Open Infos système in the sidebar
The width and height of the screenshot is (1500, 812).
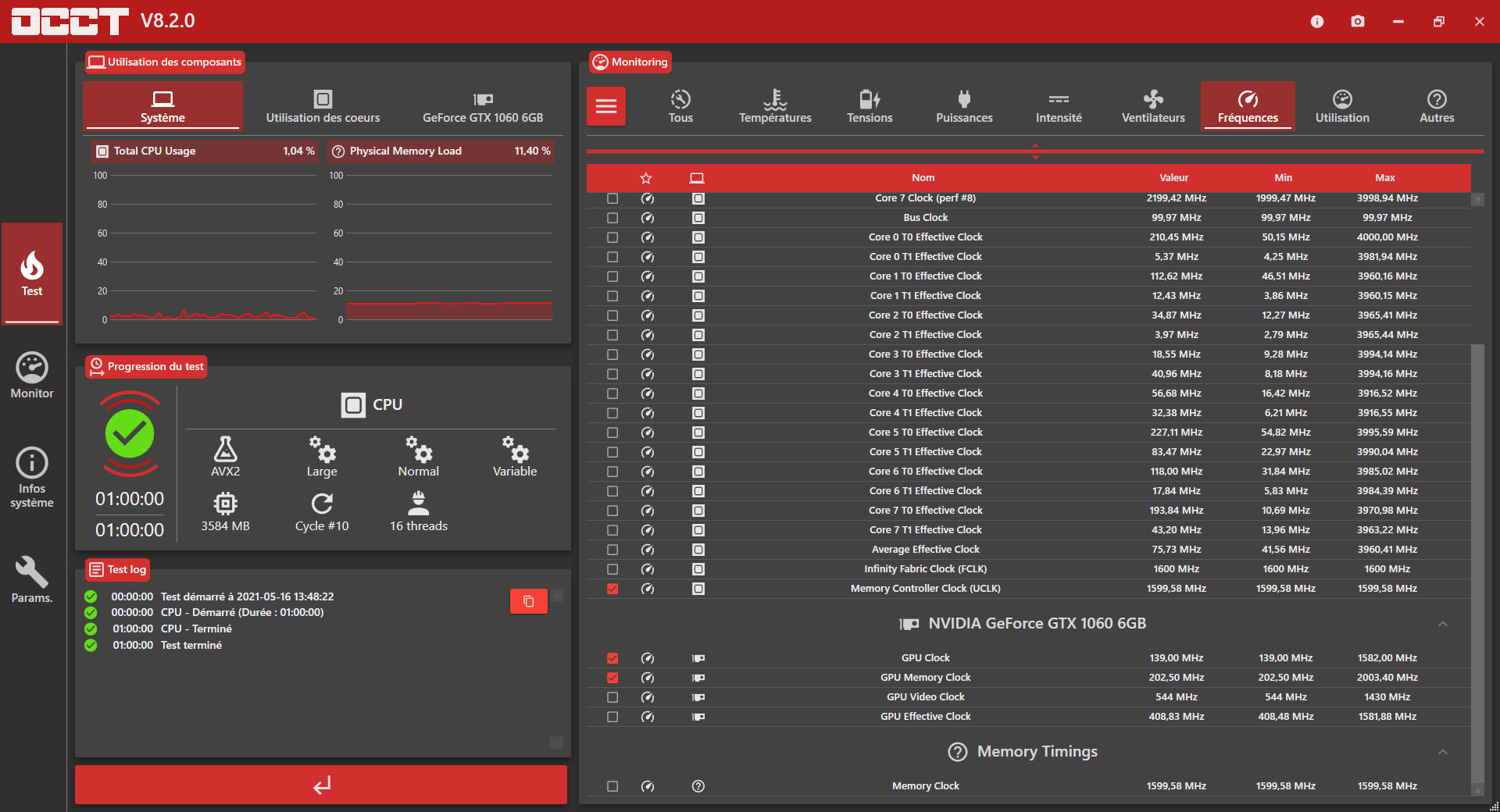pyautogui.click(x=32, y=477)
